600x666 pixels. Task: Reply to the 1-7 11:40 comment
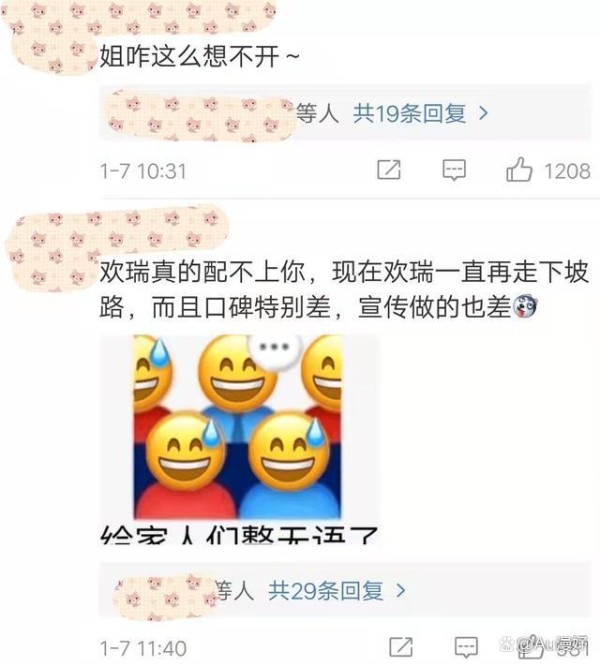coord(466,647)
